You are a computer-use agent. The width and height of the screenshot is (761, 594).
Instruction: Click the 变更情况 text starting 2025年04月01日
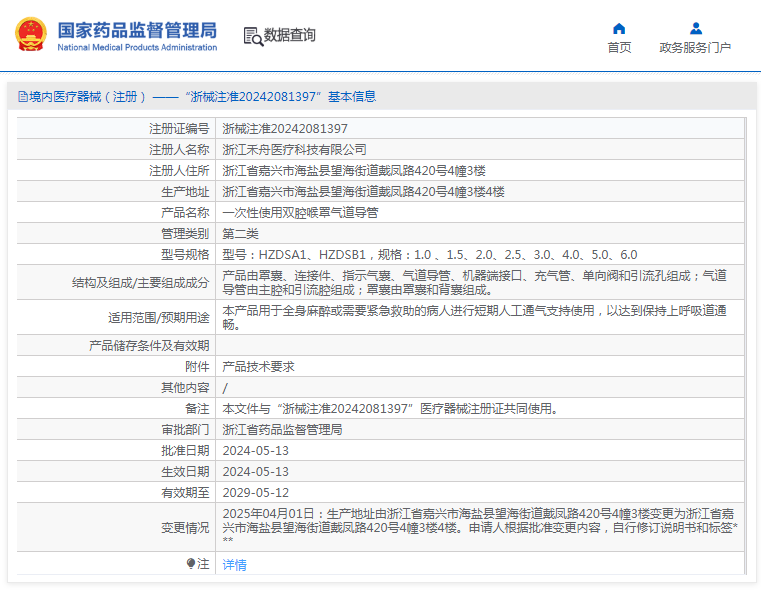480,527
